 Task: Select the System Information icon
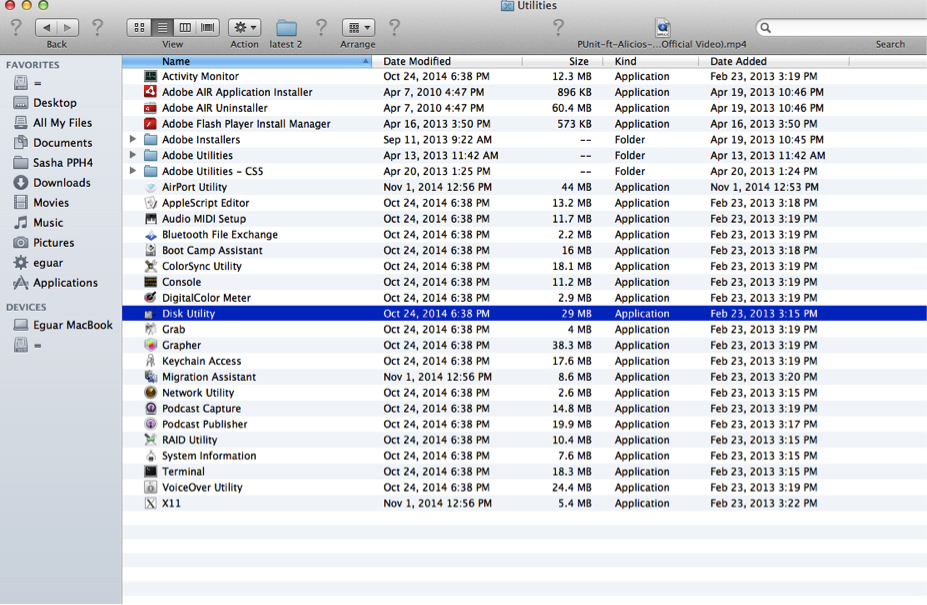(x=151, y=456)
